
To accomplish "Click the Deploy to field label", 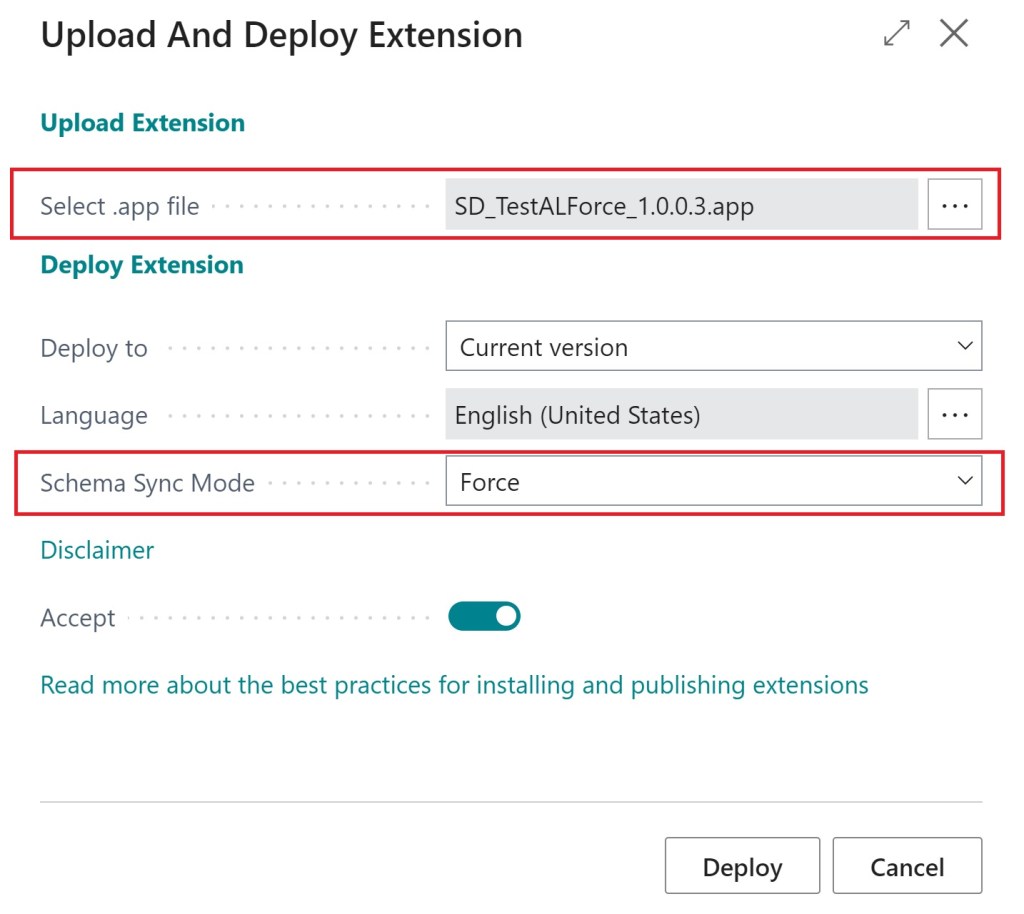I will point(94,349).
